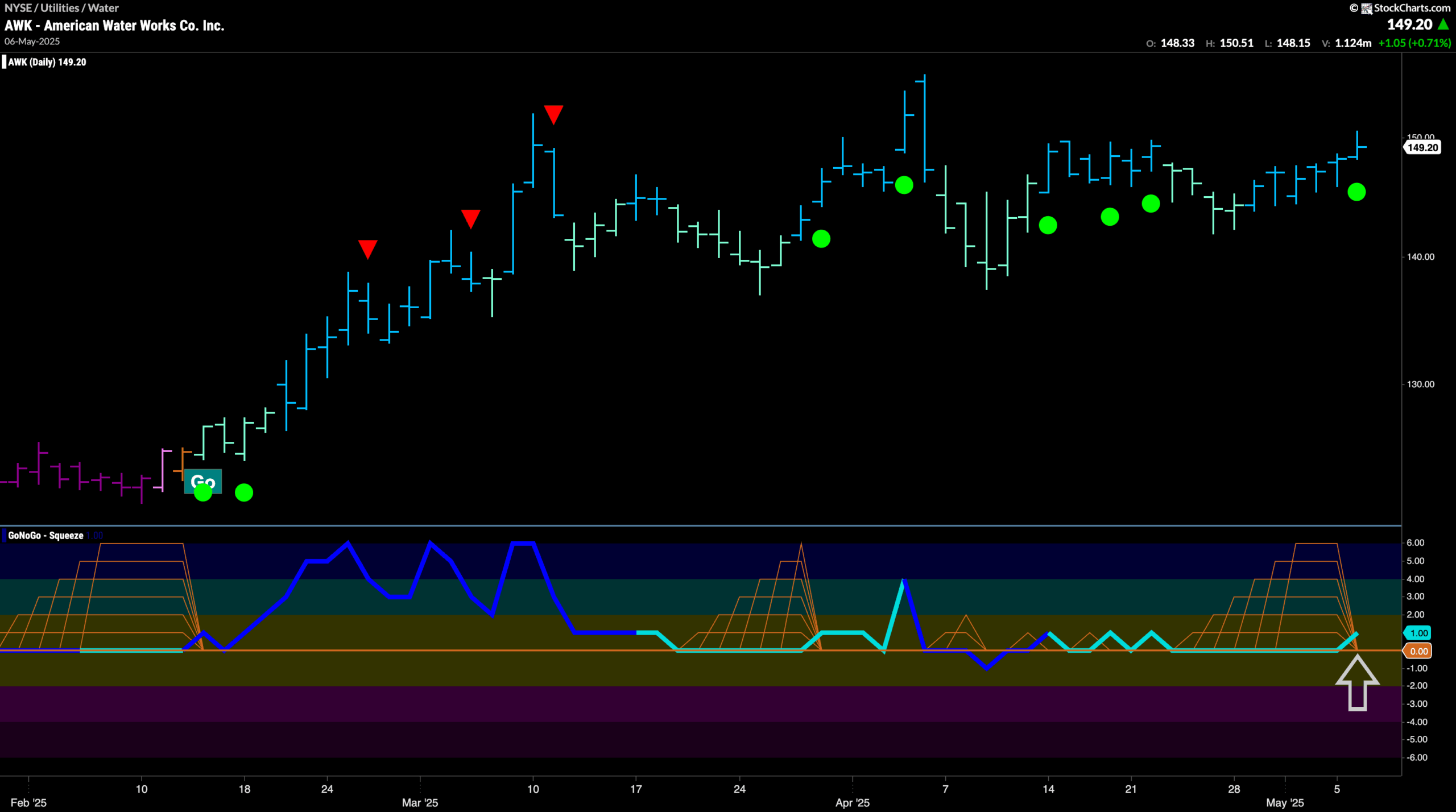Screen dimensions: 1456x812
Task: Click the rightmost green circle marker
Action: 1356,192
